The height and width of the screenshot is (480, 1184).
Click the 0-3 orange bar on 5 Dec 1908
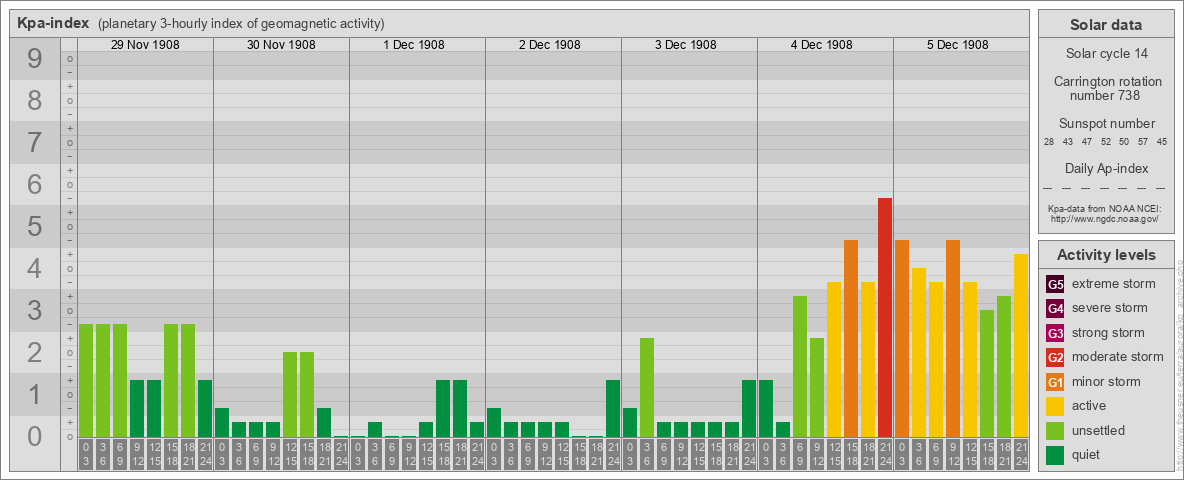coord(902,338)
